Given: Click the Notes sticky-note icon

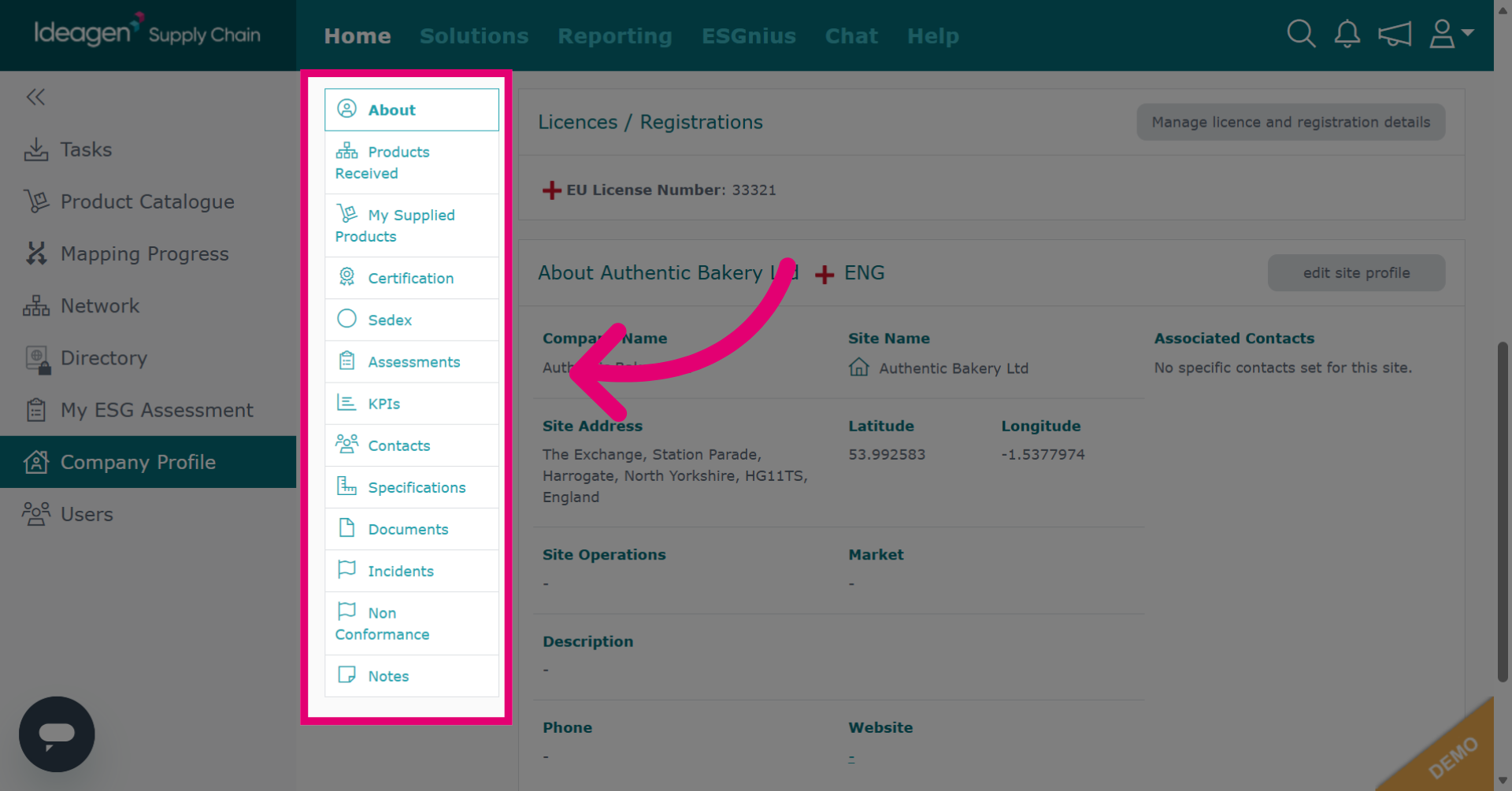Looking at the screenshot, I should 346,675.
